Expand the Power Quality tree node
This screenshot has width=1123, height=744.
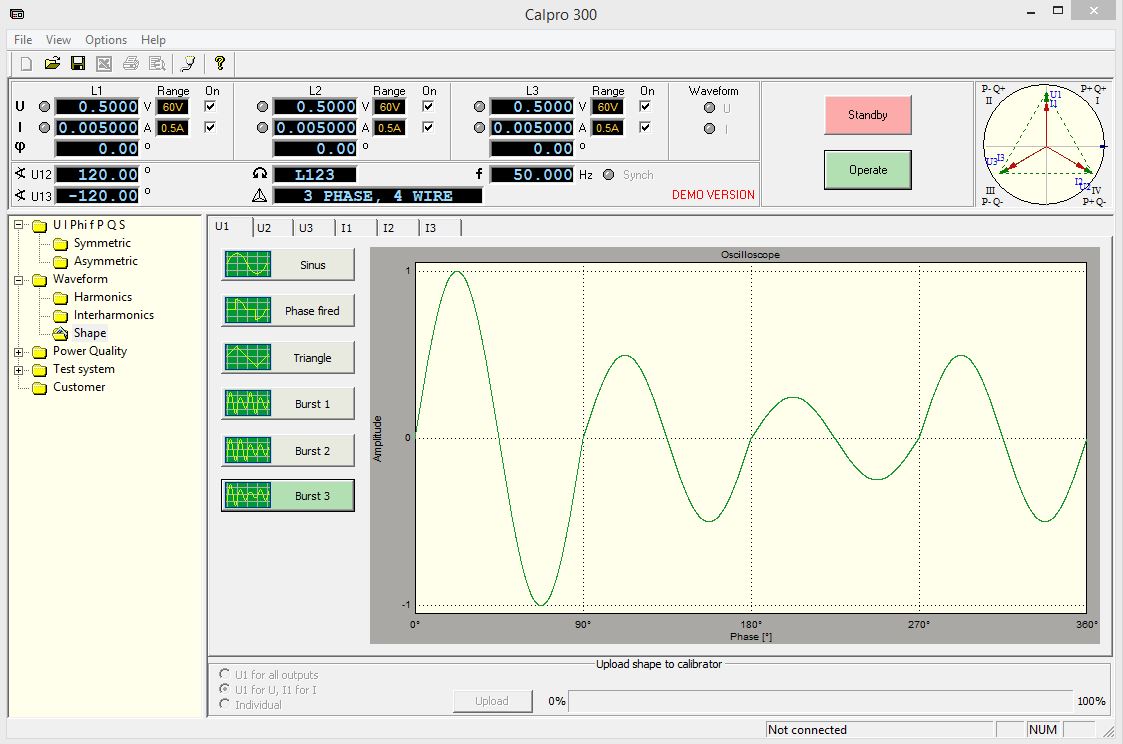[19, 352]
